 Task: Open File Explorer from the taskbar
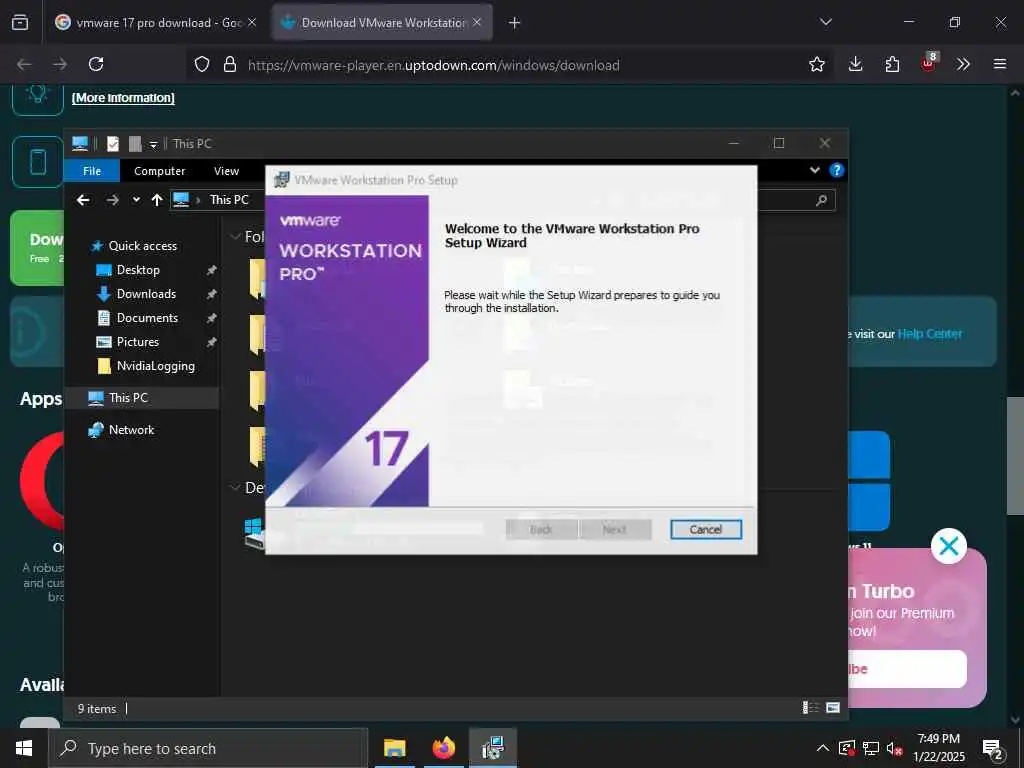click(394, 748)
